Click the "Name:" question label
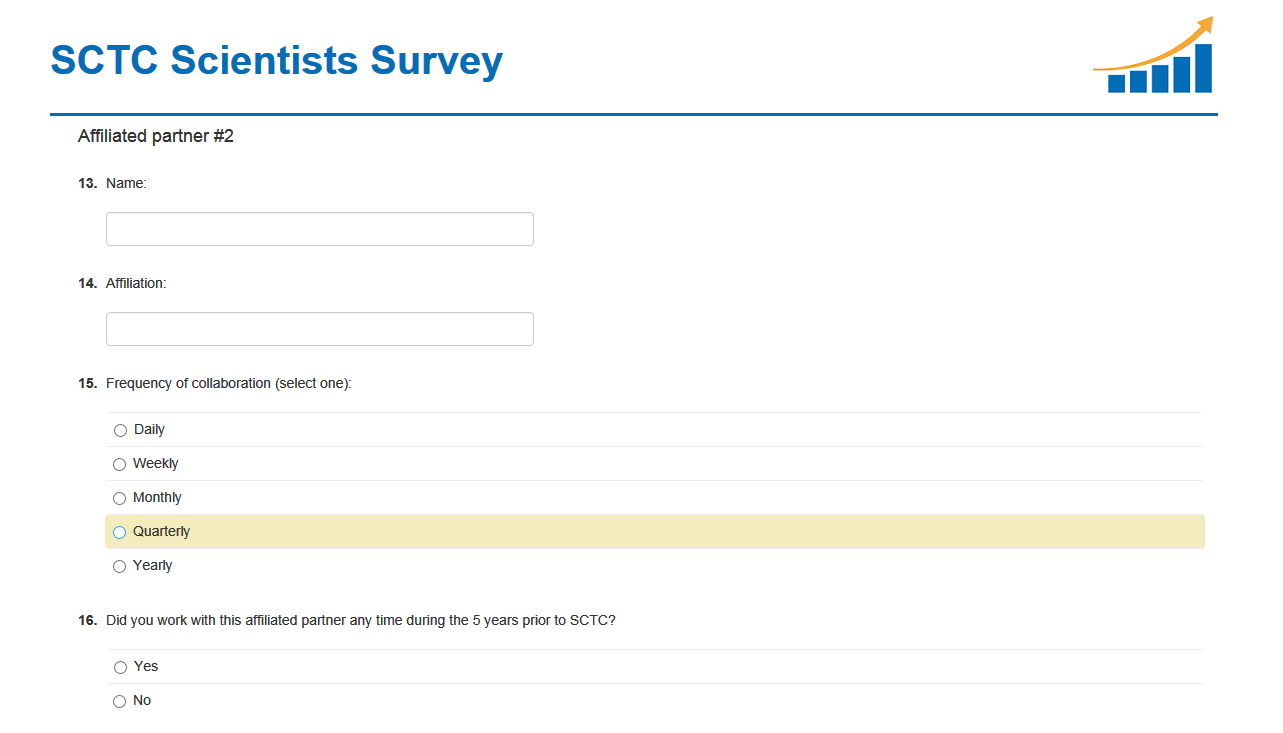The image size is (1283, 733). [126, 183]
